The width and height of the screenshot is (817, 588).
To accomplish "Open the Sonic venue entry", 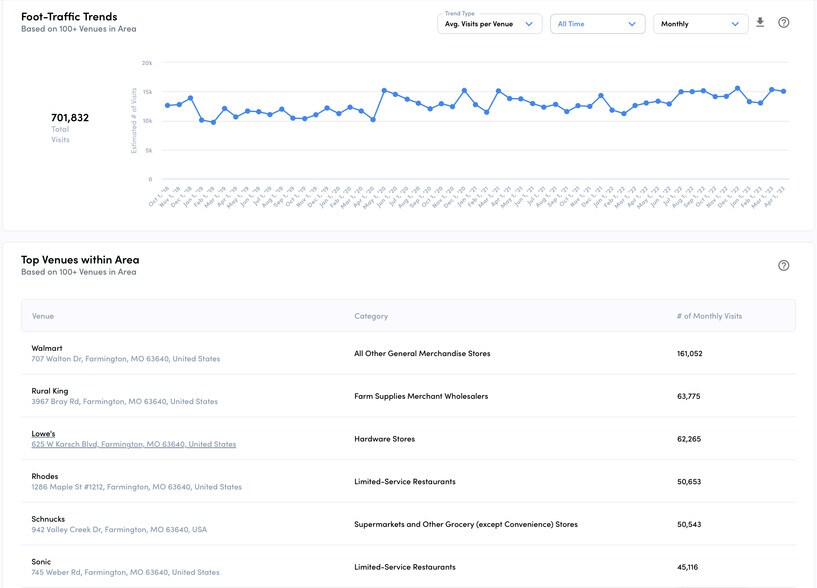I will click(x=43, y=562).
